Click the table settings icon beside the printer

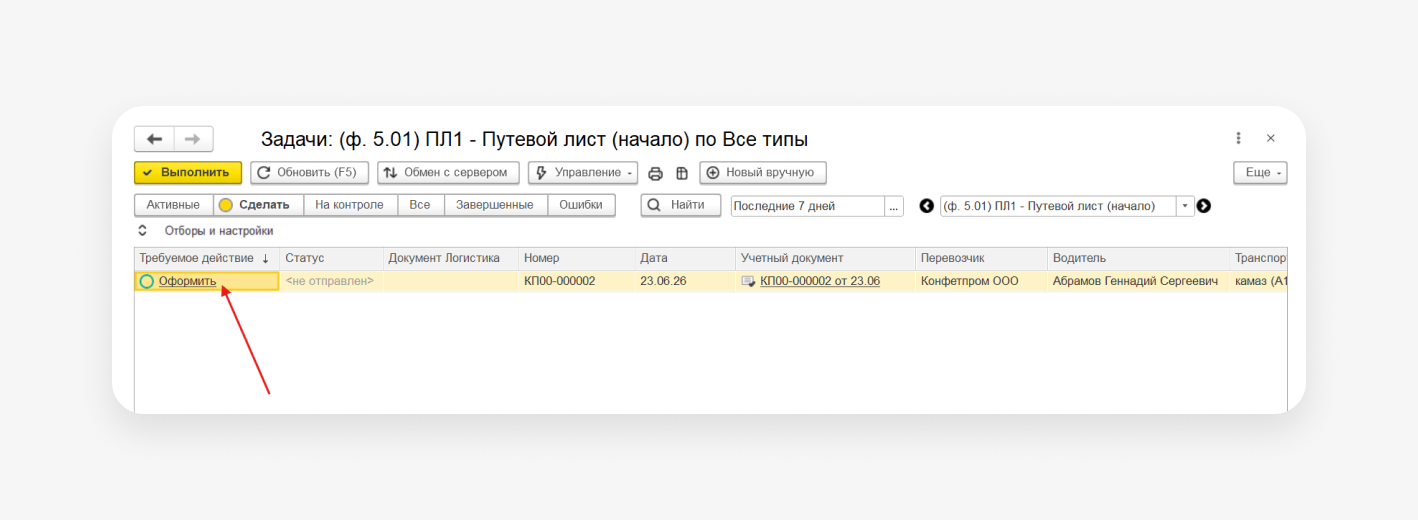click(682, 173)
